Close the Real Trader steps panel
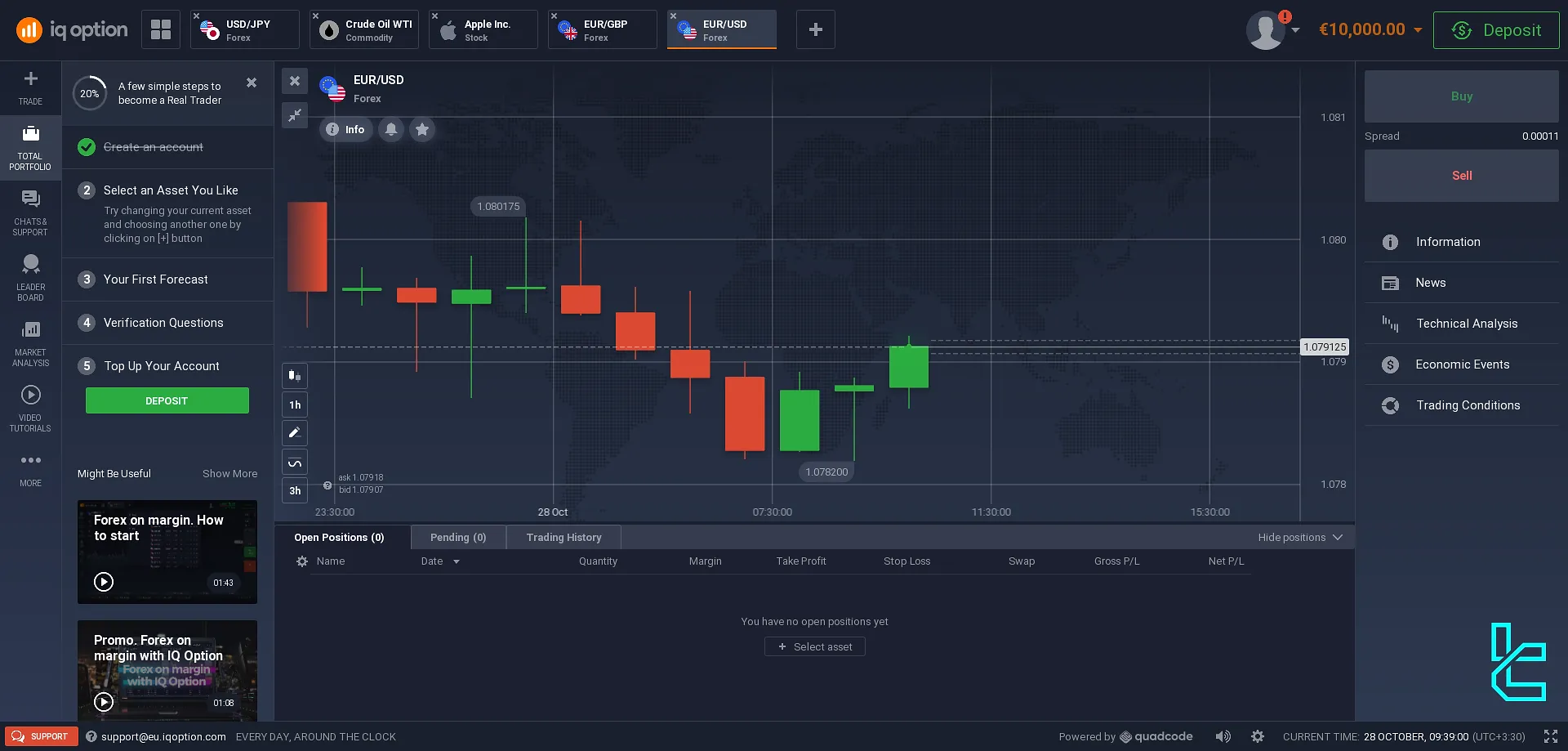This screenshot has width=1568, height=751. (x=252, y=83)
